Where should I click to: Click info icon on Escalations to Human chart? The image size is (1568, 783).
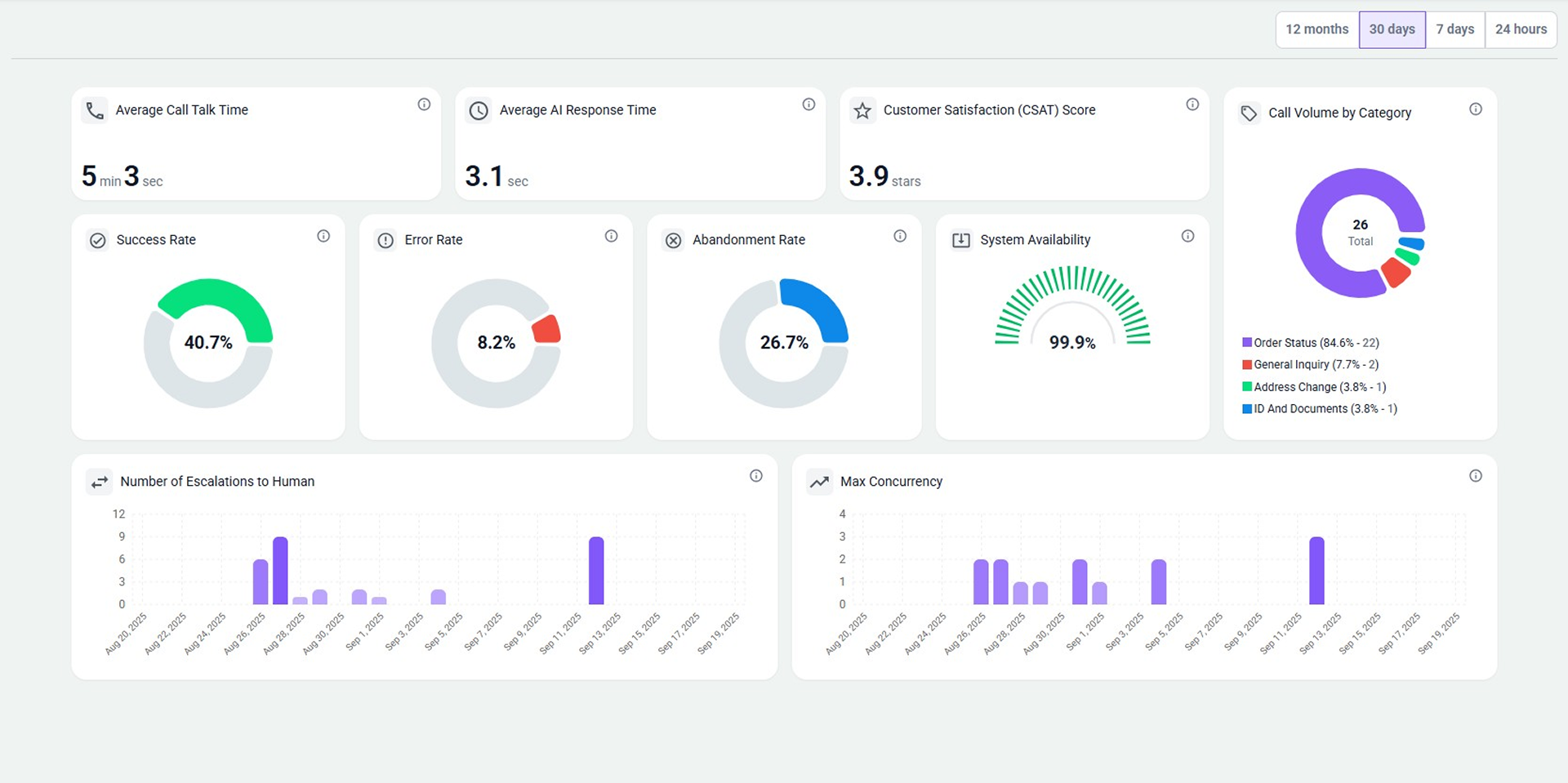pos(755,476)
